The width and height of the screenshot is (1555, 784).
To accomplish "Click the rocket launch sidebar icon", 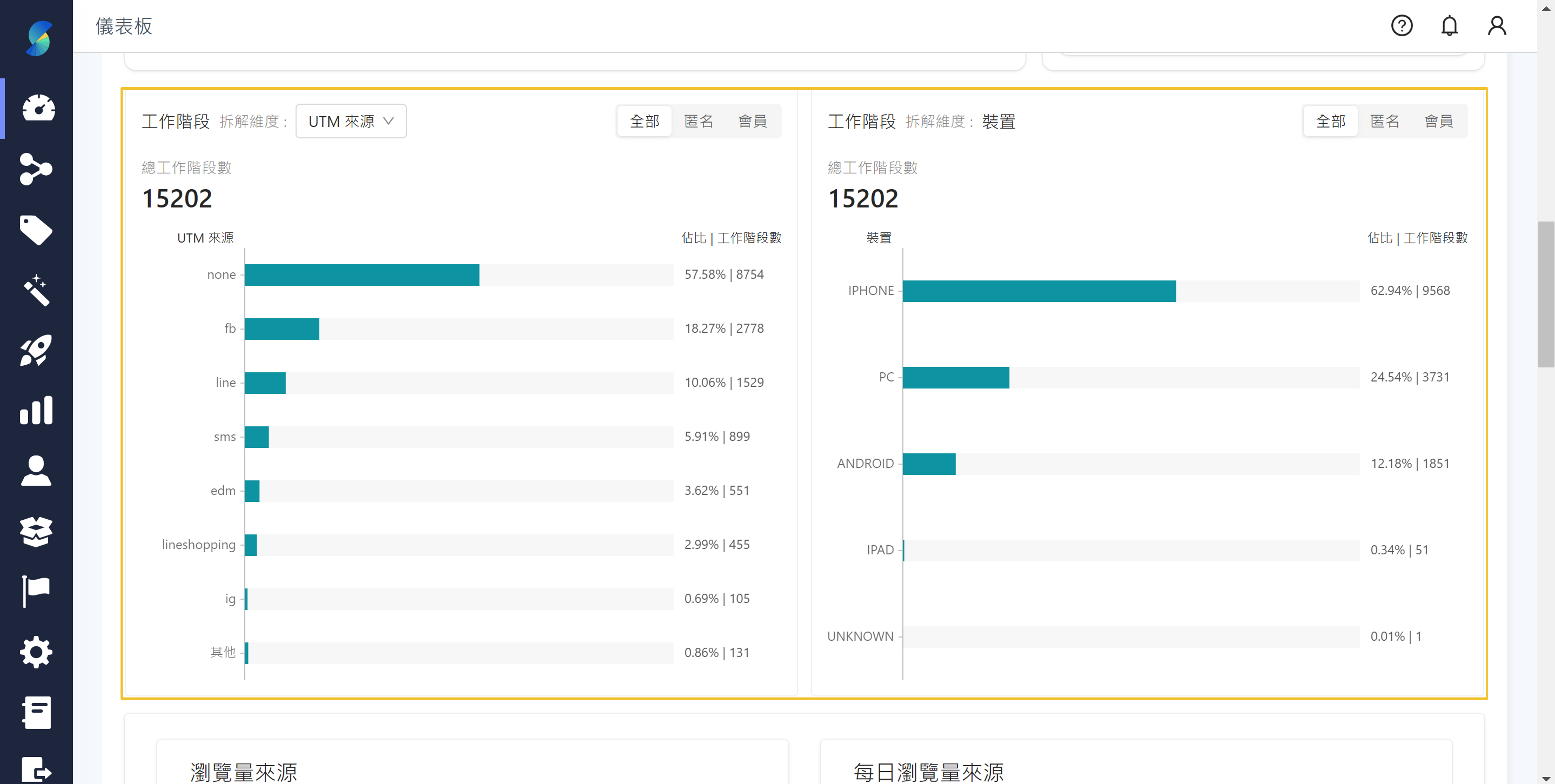I will pos(36,350).
